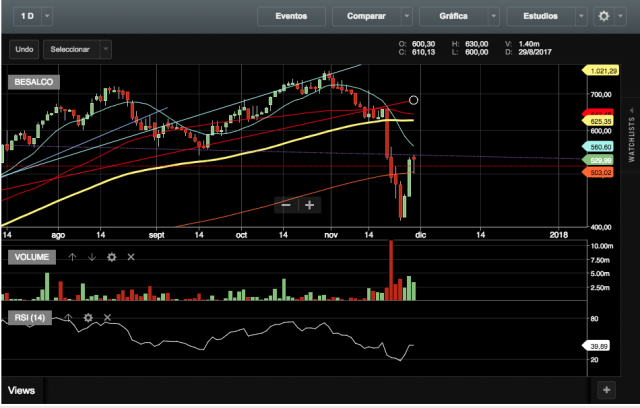The height and width of the screenshot is (408, 640).
Task: Click the high value 630,00
Action: pos(476,44)
